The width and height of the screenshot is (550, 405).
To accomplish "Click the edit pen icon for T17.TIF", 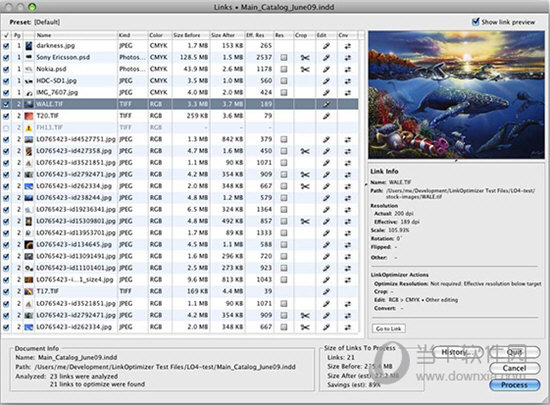I will point(326,291).
